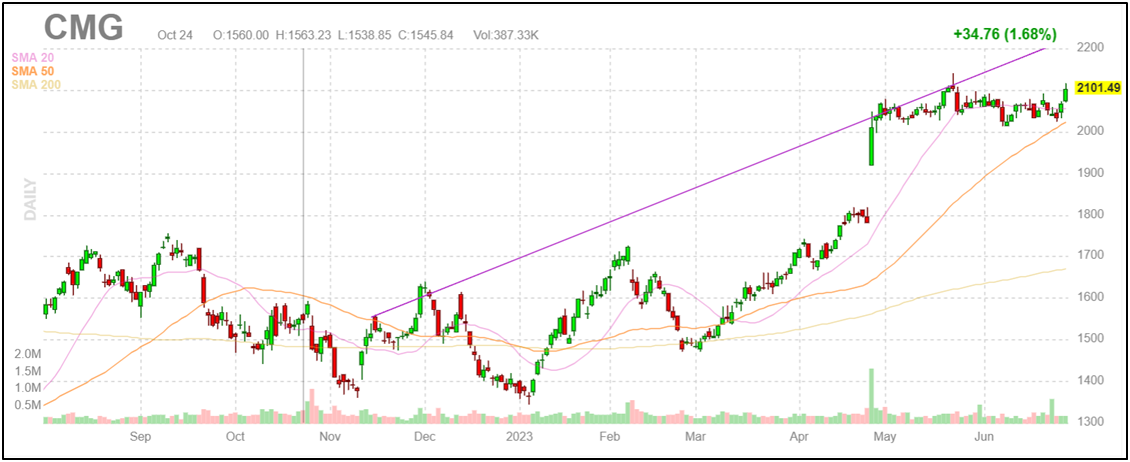The width and height of the screenshot is (1130, 462).
Task: Click the CMG ticker symbol title
Action: click(84, 27)
